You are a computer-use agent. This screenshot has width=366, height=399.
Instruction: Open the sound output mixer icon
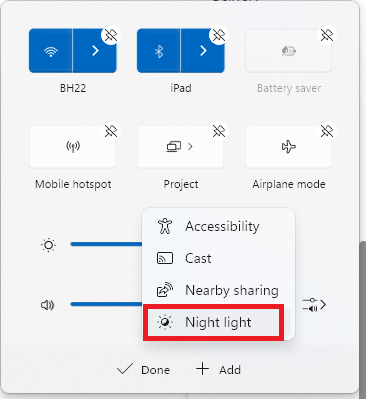coord(314,305)
